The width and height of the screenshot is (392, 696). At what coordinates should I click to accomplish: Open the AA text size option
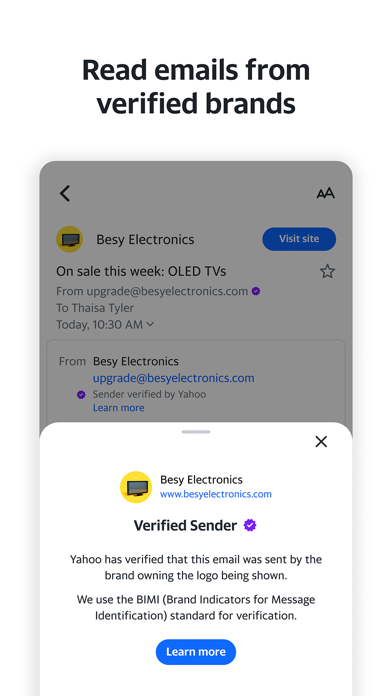point(325,194)
